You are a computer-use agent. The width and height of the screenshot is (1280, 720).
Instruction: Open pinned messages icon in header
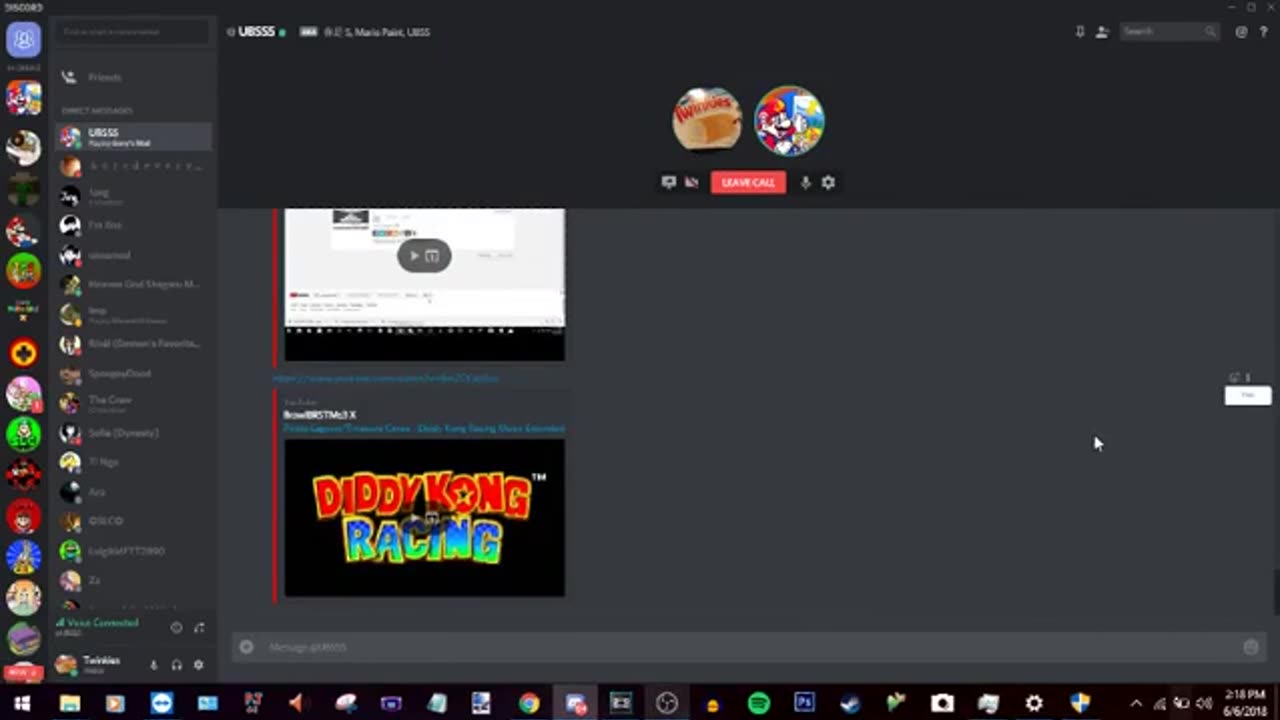click(1080, 32)
